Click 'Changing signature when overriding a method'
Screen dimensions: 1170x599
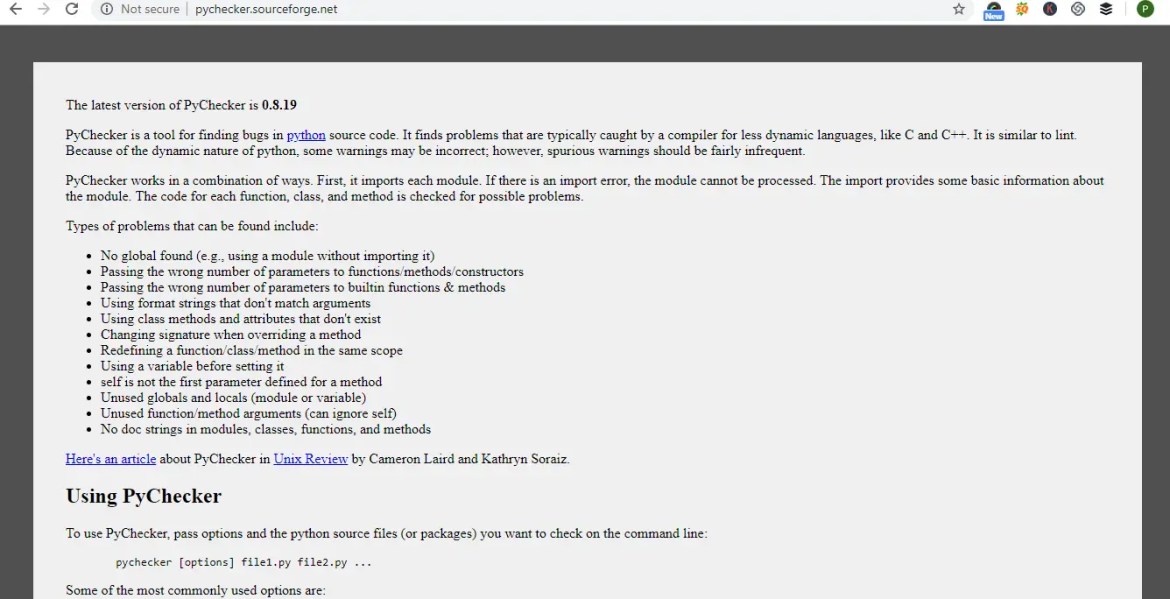231,334
